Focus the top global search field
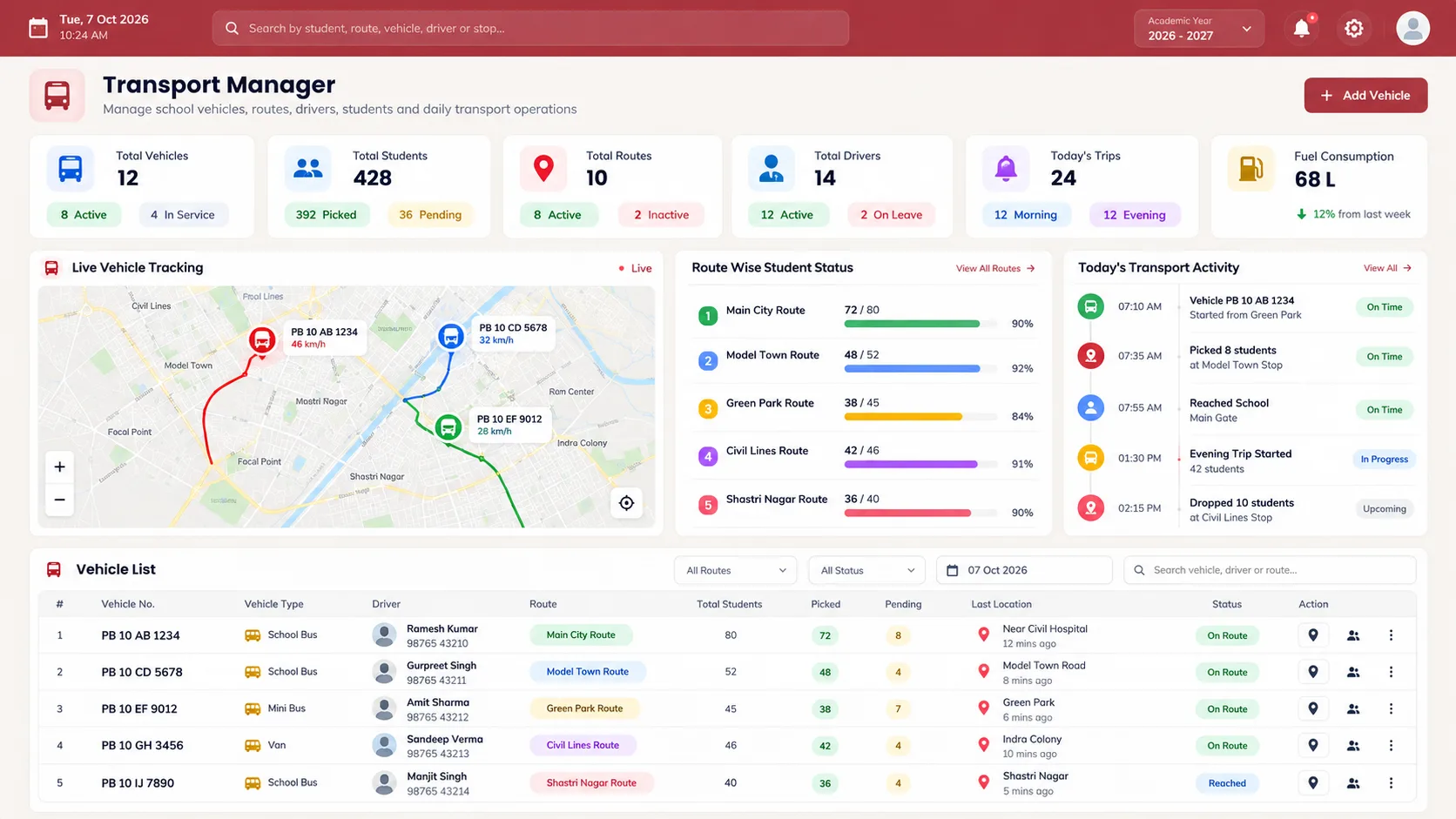Screen dimensions: 1456x819 click(x=530, y=28)
